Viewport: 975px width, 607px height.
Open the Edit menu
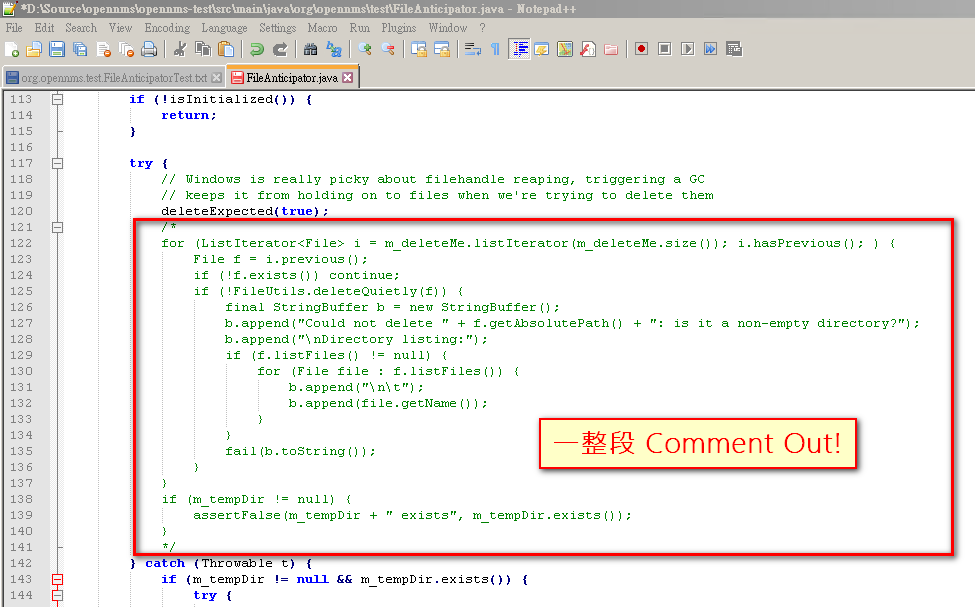[x=44, y=28]
